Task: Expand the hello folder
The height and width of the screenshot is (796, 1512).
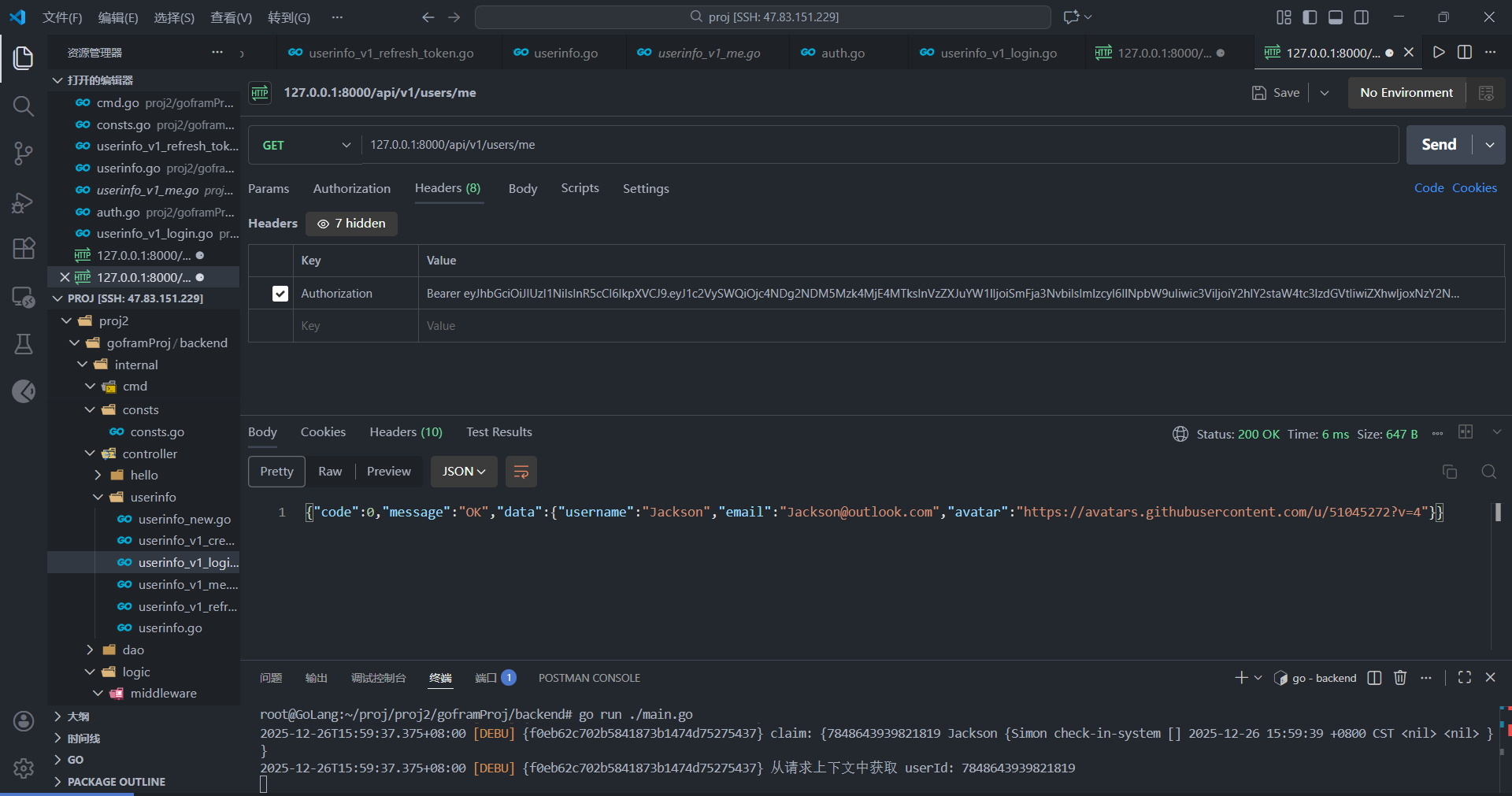Action: (x=143, y=476)
